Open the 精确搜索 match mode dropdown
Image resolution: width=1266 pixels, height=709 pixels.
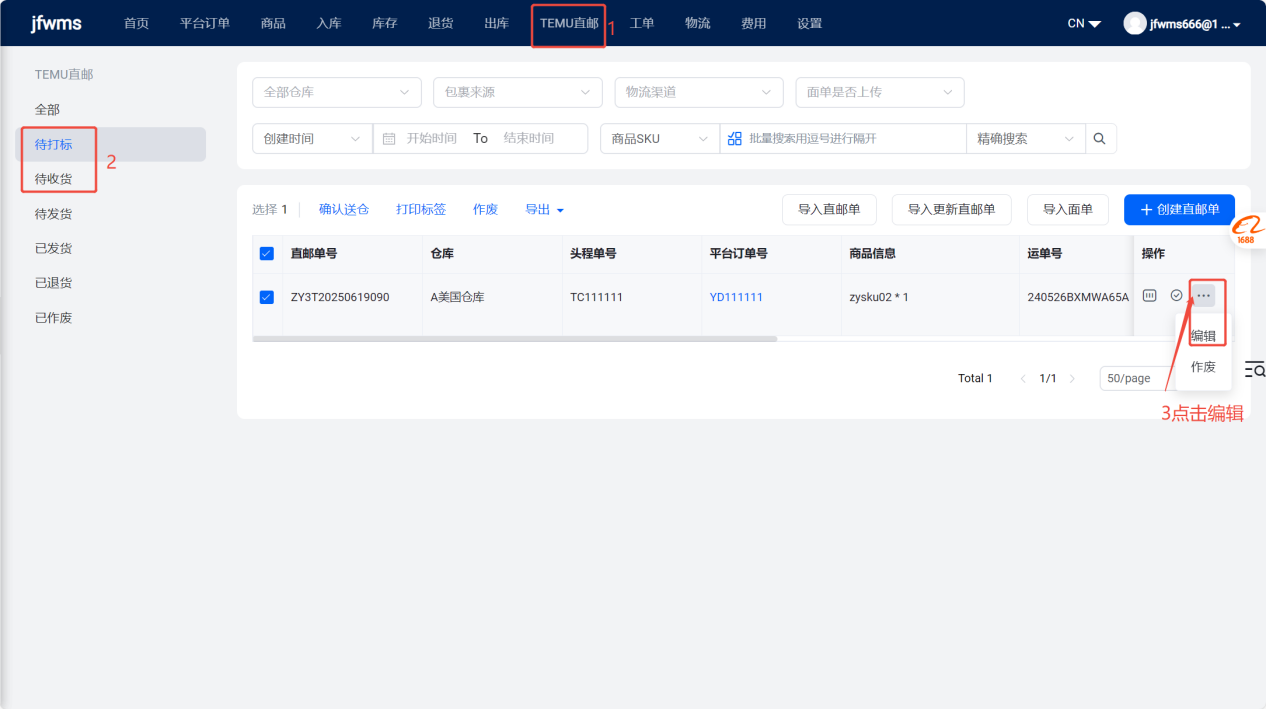point(1026,139)
